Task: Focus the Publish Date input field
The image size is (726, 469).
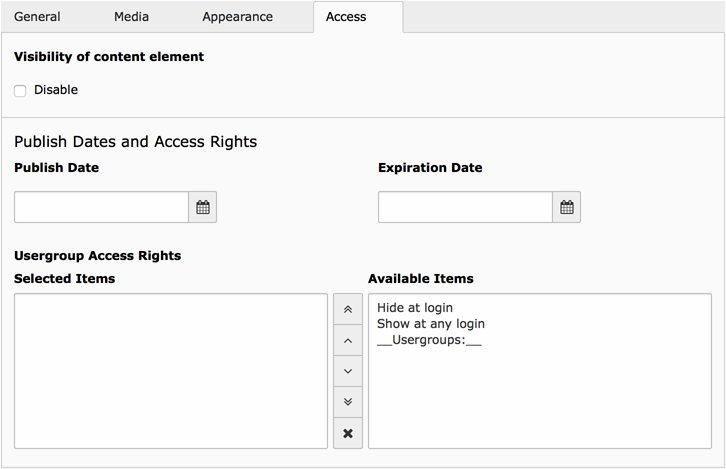Action: pos(101,207)
